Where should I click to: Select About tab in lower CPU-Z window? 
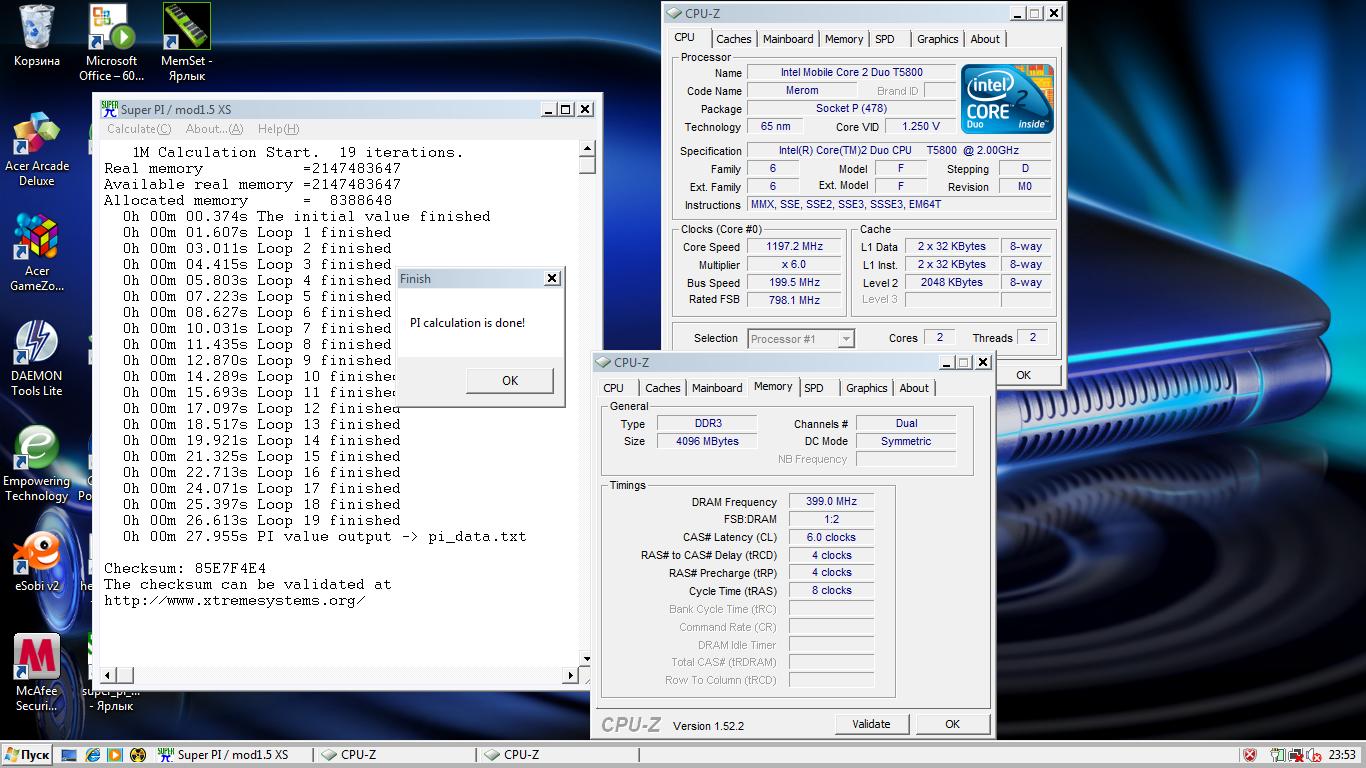914,388
